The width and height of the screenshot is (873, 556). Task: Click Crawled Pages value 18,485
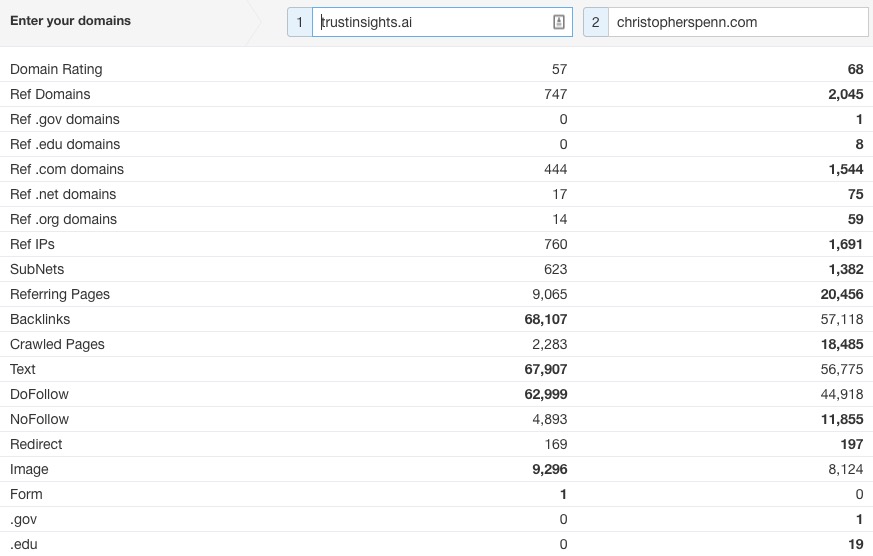pyautogui.click(x=842, y=345)
